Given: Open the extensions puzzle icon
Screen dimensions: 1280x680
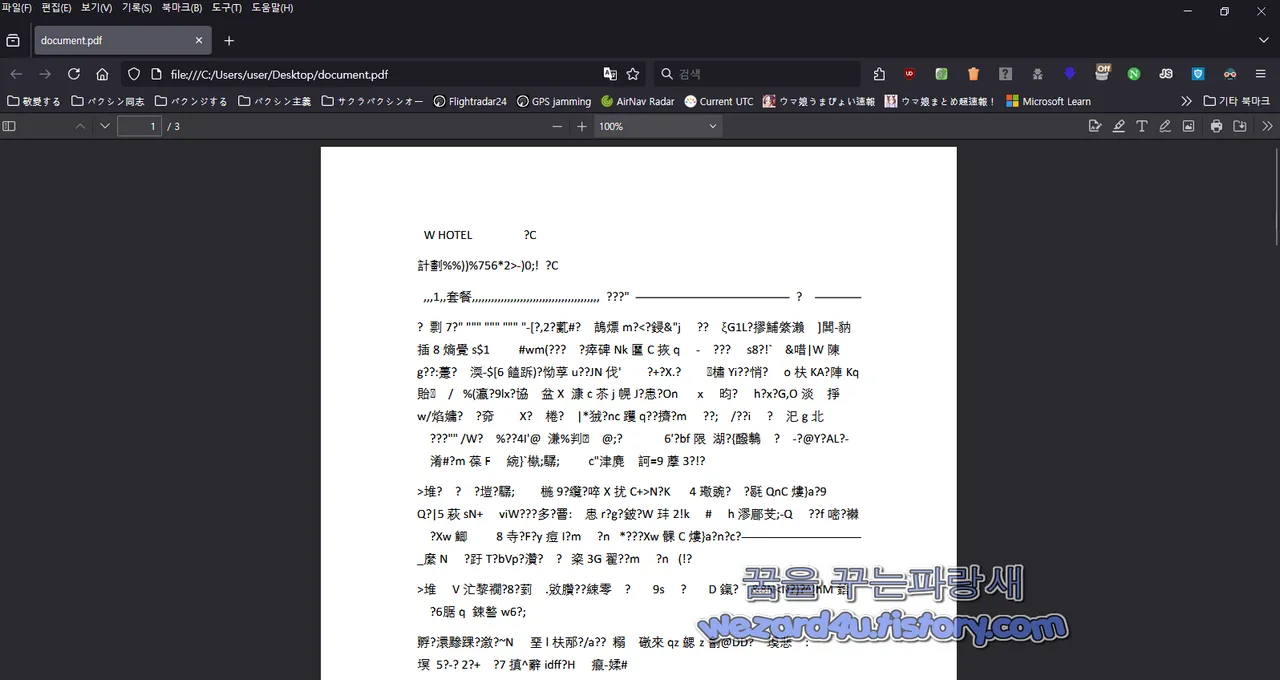Looking at the screenshot, I should coord(879,74).
